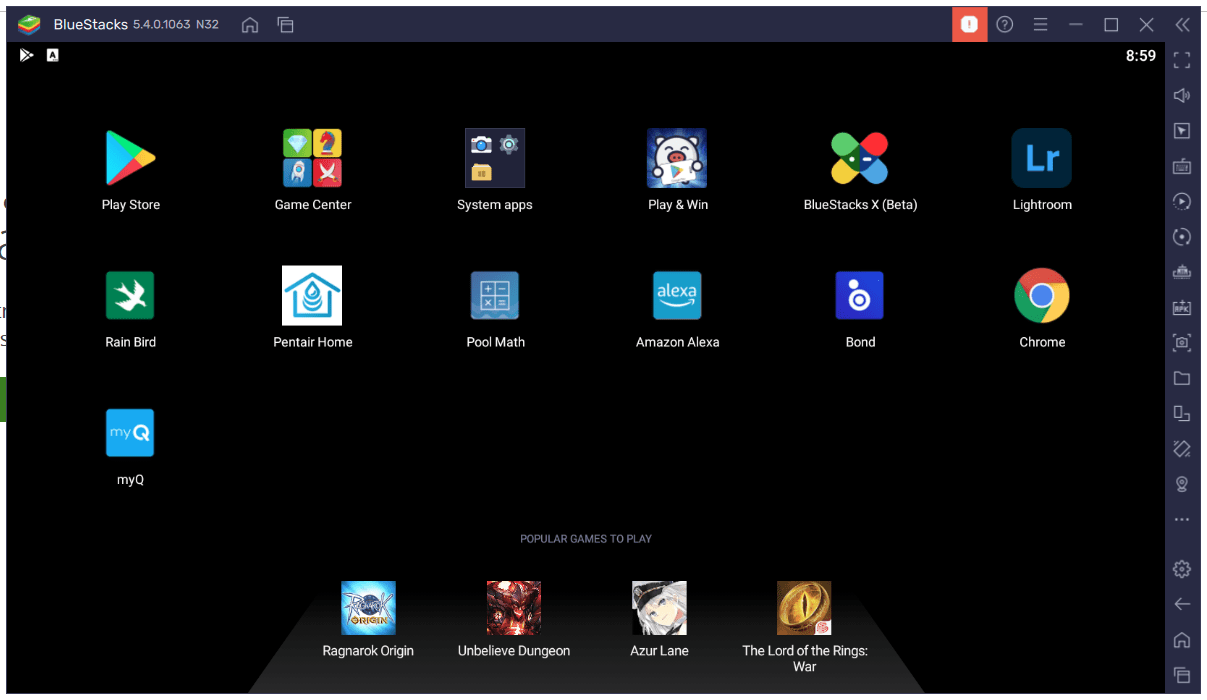Open the help question-mark icon
Viewport: 1207px width, 700px height.
pos(1005,24)
